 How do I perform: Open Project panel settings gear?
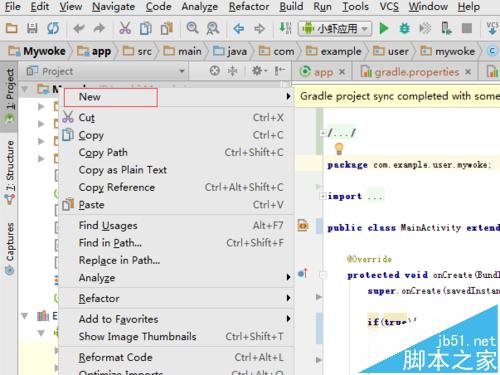259,71
